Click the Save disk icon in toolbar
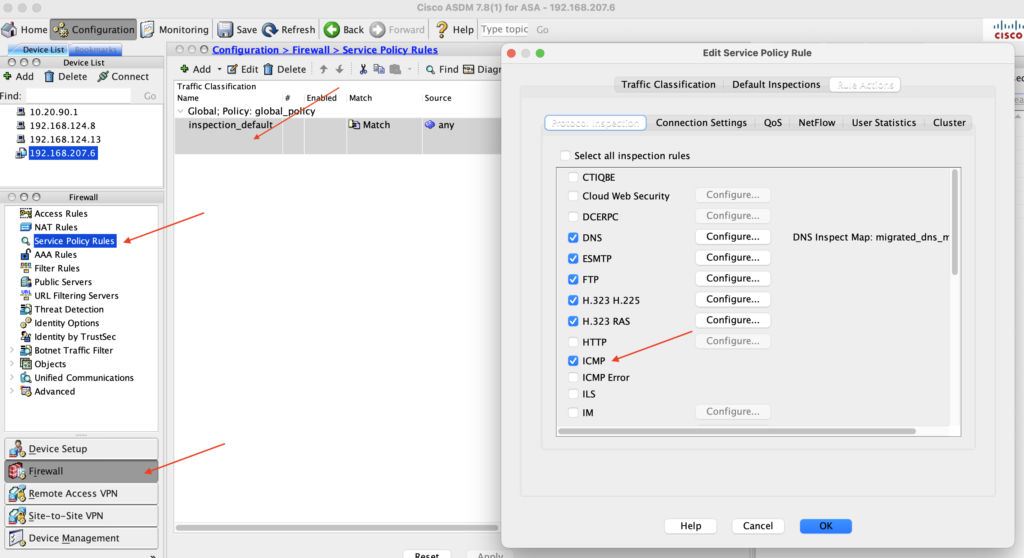The height and width of the screenshot is (558, 1024). coord(225,29)
